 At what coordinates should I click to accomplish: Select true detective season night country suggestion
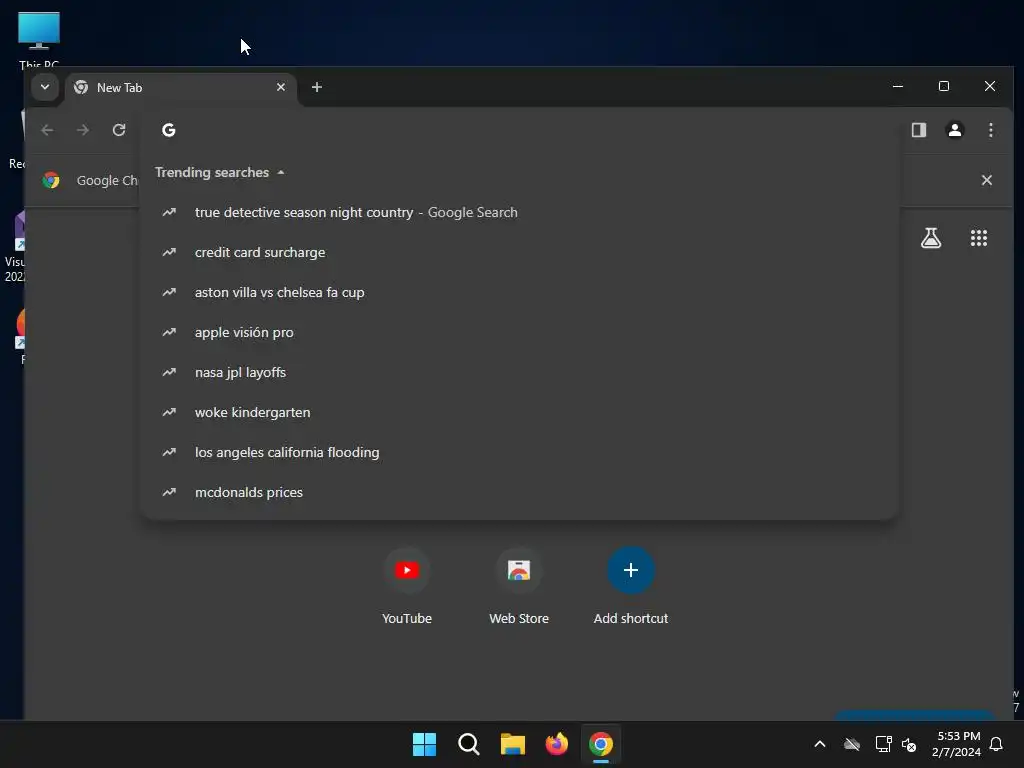[519, 212]
